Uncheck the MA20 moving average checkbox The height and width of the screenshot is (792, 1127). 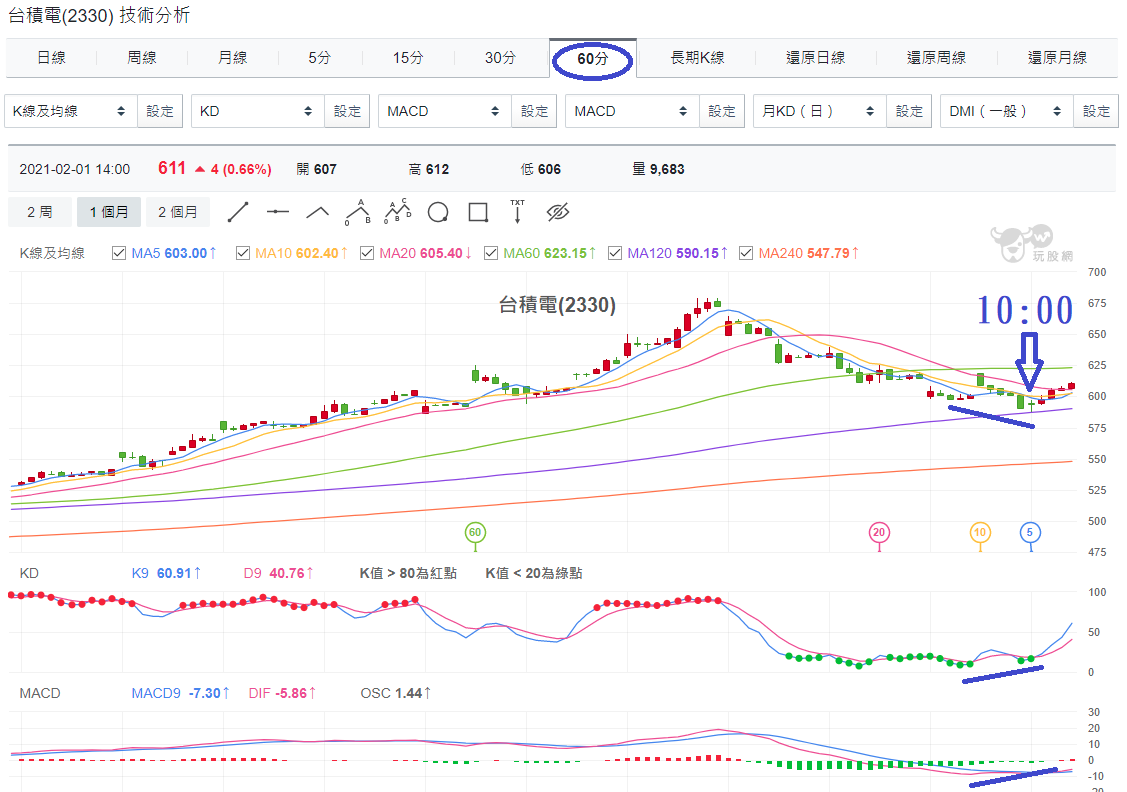coord(367,253)
